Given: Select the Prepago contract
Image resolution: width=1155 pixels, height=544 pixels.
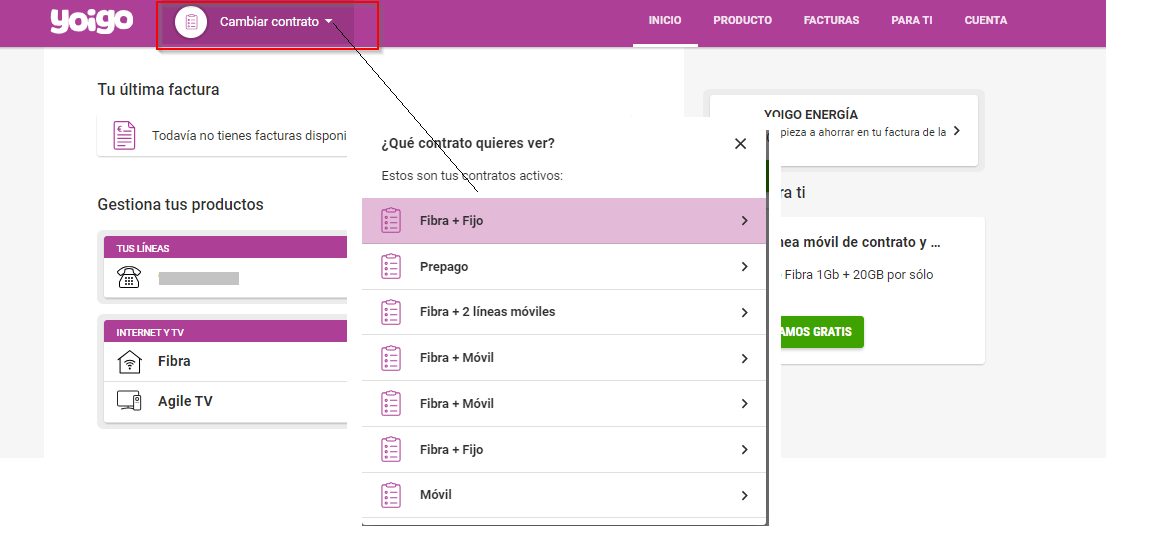Looking at the screenshot, I should point(564,266).
